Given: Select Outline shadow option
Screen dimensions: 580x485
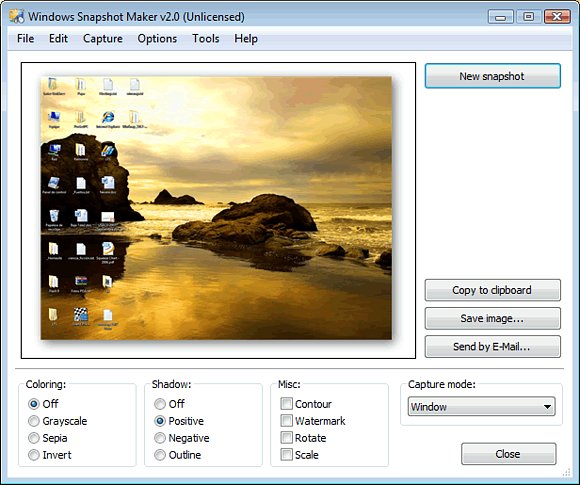Looking at the screenshot, I should [160, 455].
